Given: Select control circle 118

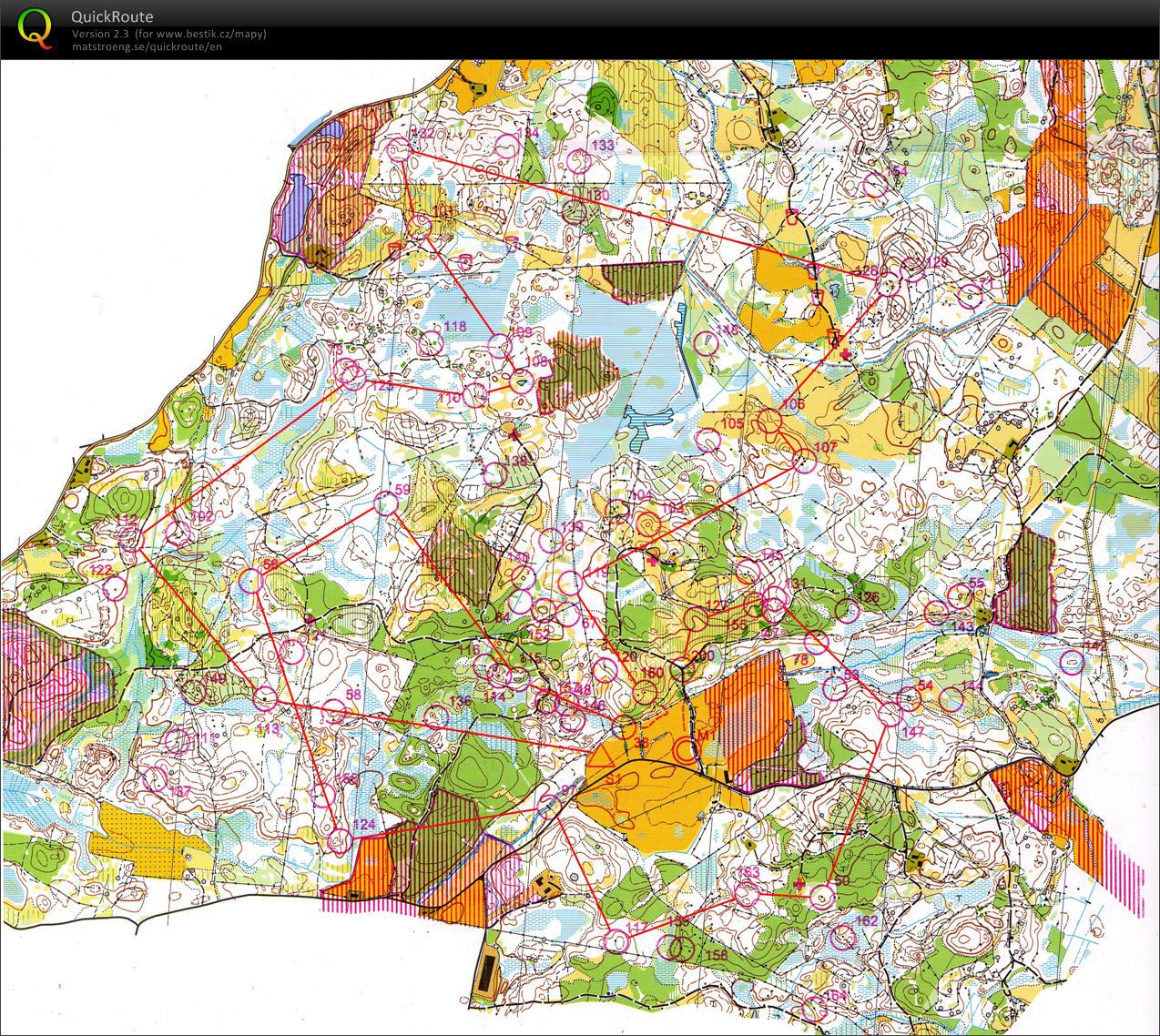Looking at the screenshot, I should [432, 342].
